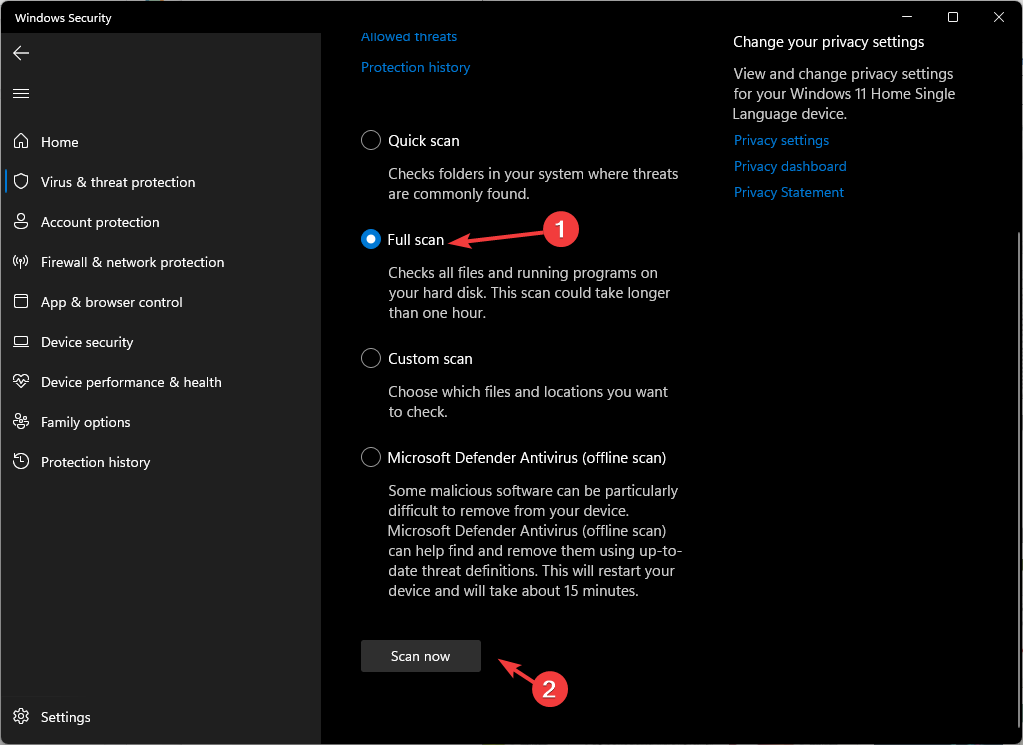Screen dimensions: 1023x745
Task: View the Privacy Statement
Action: click(x=788, y=192)
